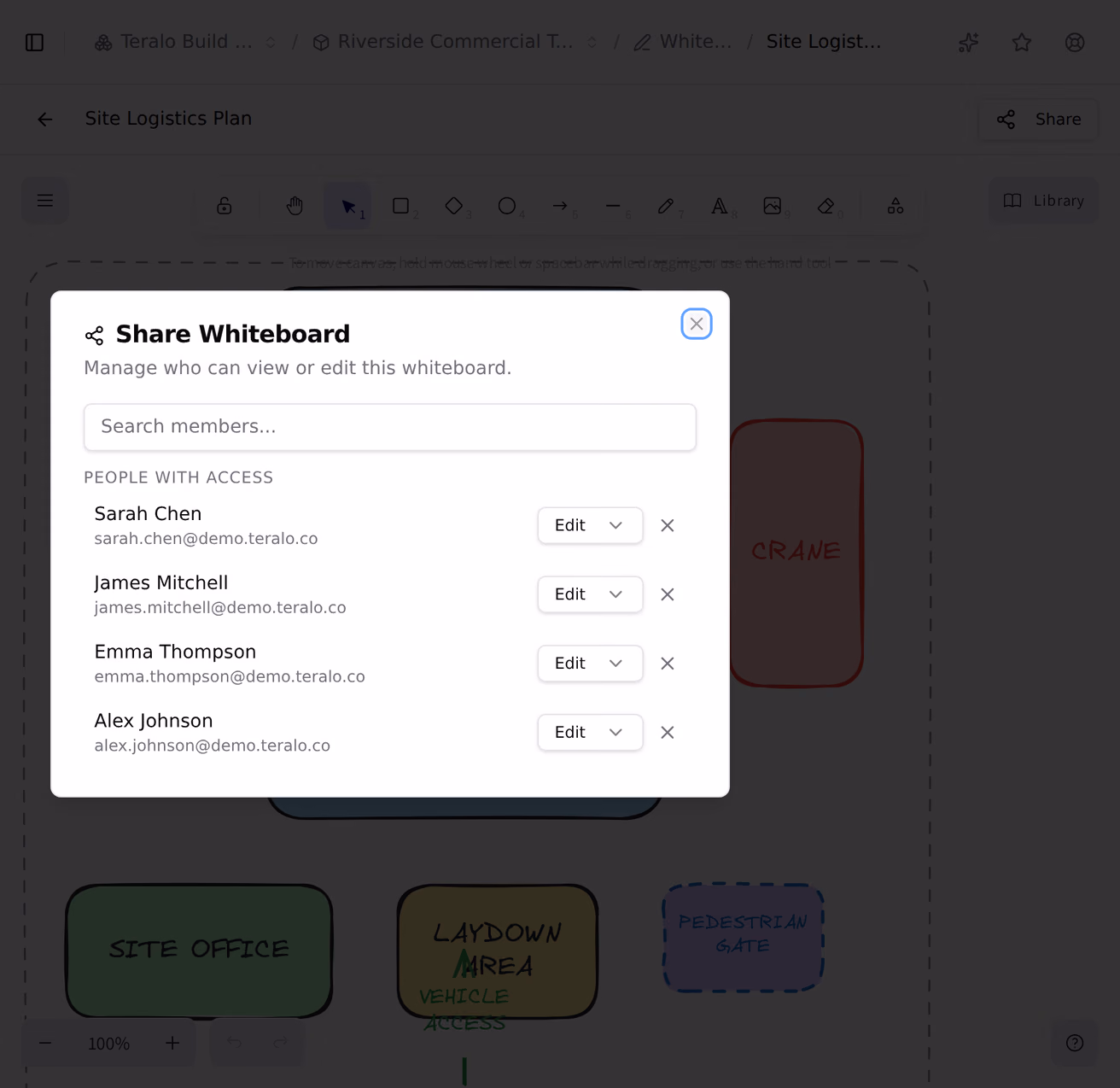Image resolution: width=1120 pixels, height=1088 pixels.
Task: Select the Text tool
Action: click(720, 206)
